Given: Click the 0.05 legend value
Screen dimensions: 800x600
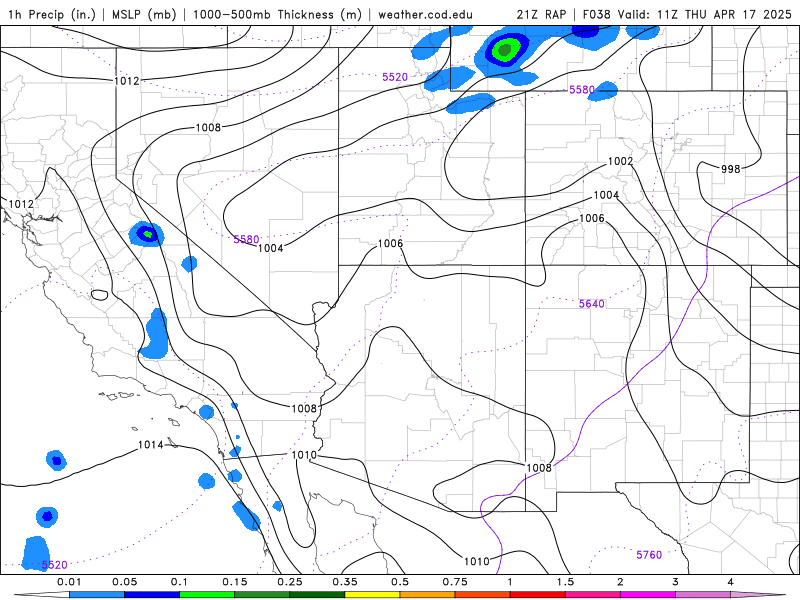Looking at the screenshot, I should click(124, 582).
